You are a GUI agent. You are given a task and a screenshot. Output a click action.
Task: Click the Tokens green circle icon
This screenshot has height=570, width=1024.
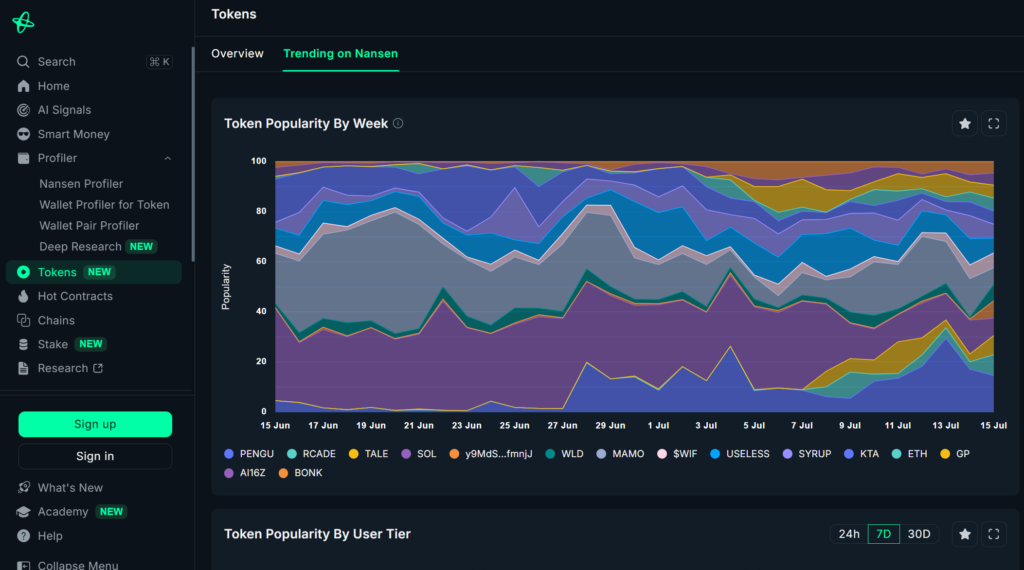click(24, 272)
